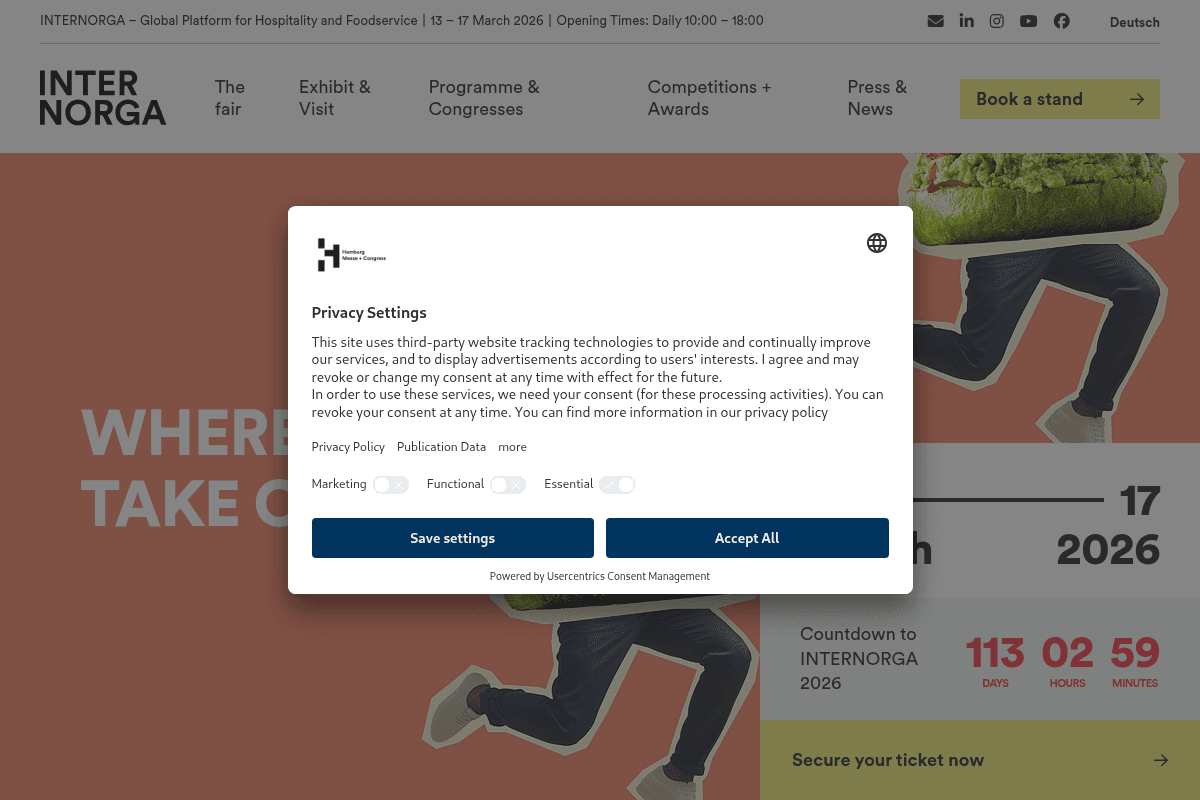Open the LinkedIn icon link

[x=966, y=21]
